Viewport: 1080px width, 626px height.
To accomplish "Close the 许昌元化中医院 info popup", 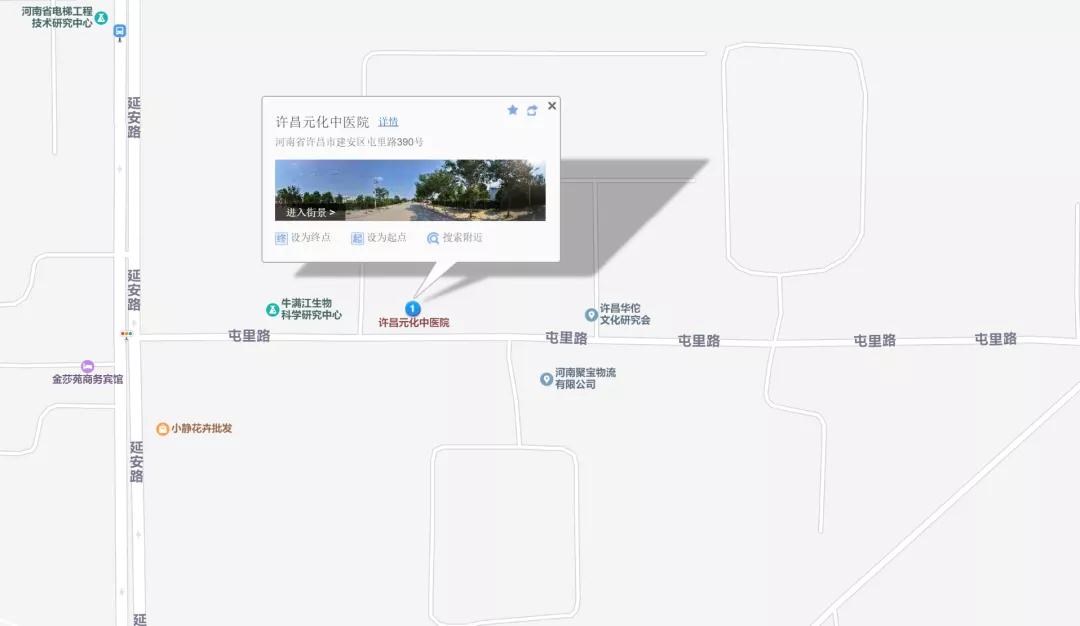I will tap(552, 105).
